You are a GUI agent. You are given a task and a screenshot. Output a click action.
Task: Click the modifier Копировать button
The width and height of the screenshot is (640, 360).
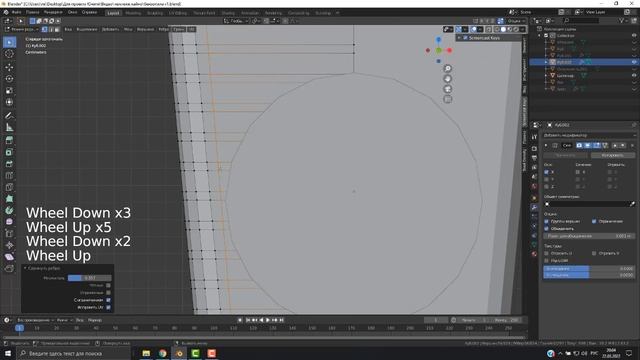pyautogui.click(x=613, y=155)
